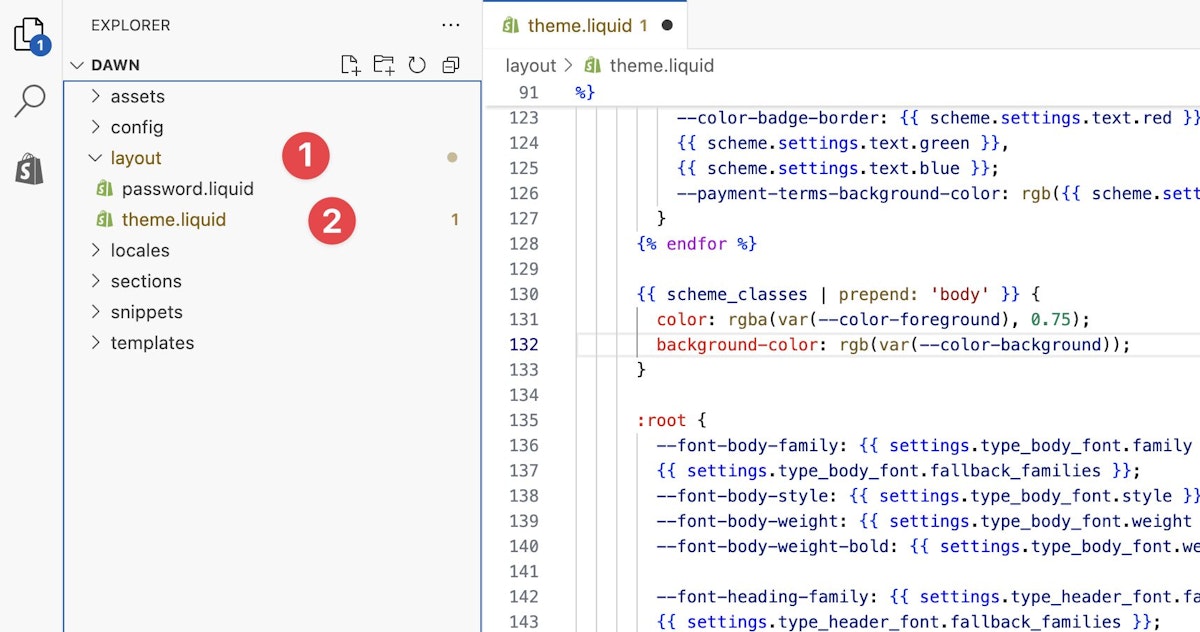This screenshot has height=632, width=1200.
Task: Click the unsaved dot on theme.liquid tab
Action: (x=667, y=25)
